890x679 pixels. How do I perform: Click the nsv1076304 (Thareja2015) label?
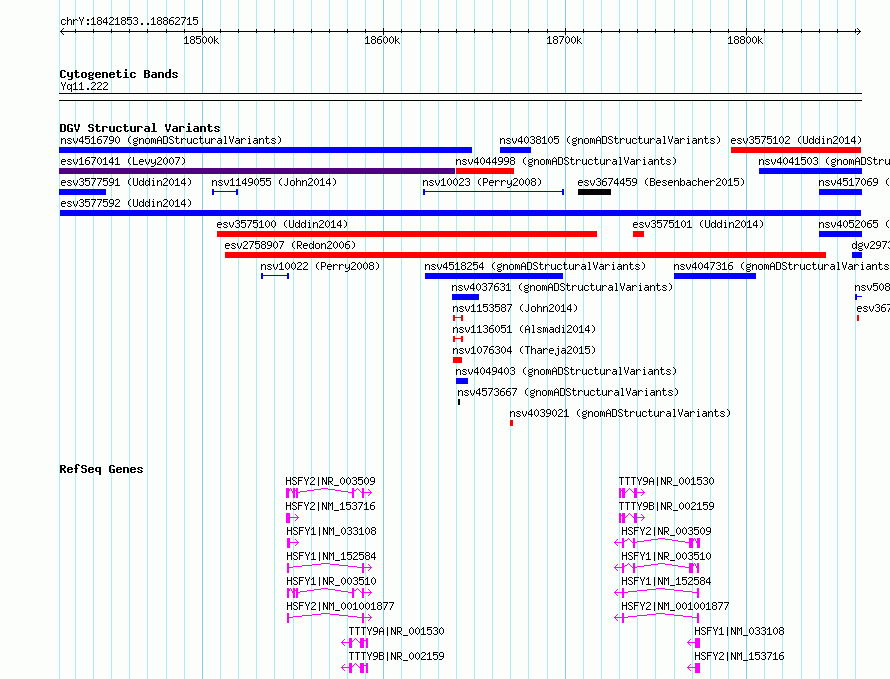[x=524, y=350]
